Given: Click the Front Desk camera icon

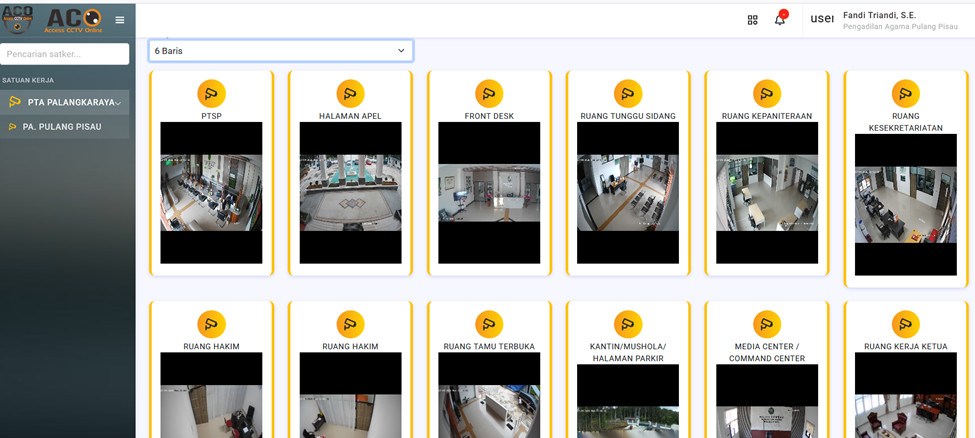Looking at the screenshot, I should coord(489,94).
